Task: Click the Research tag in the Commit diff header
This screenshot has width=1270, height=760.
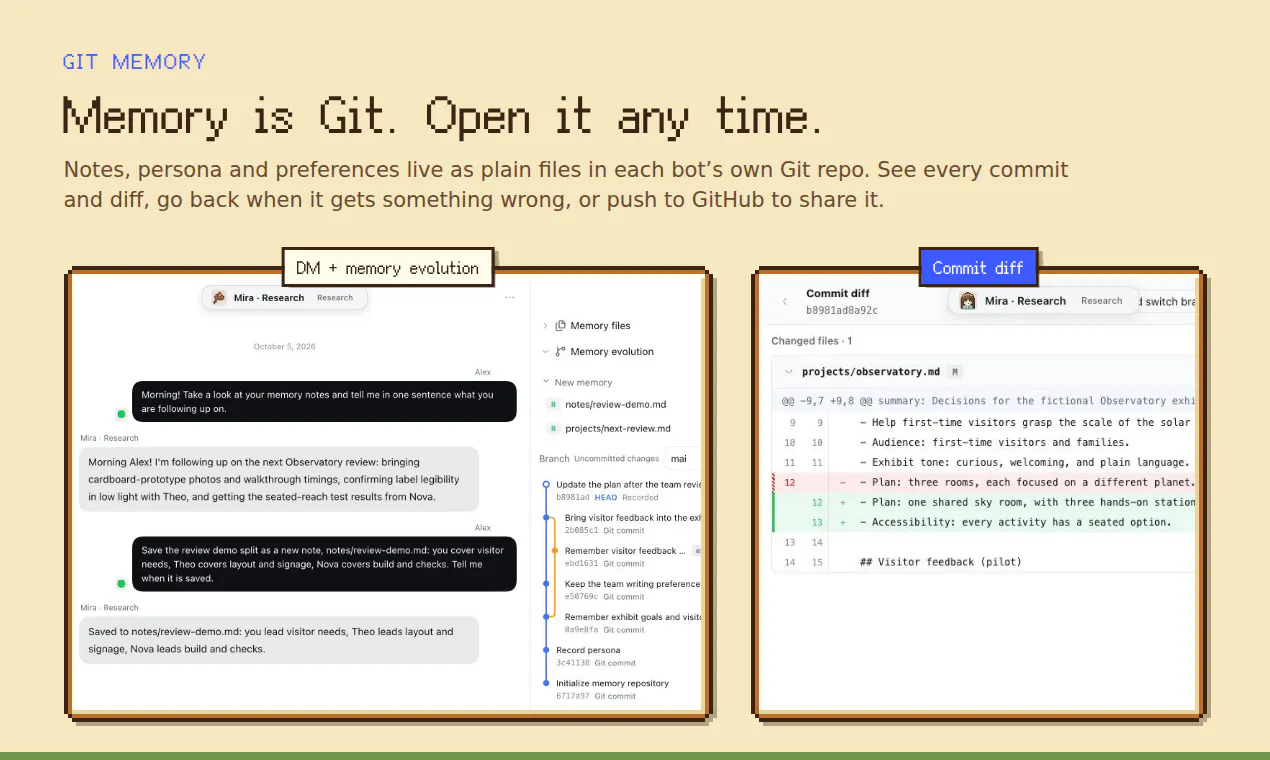Action: pos(1101,301)
